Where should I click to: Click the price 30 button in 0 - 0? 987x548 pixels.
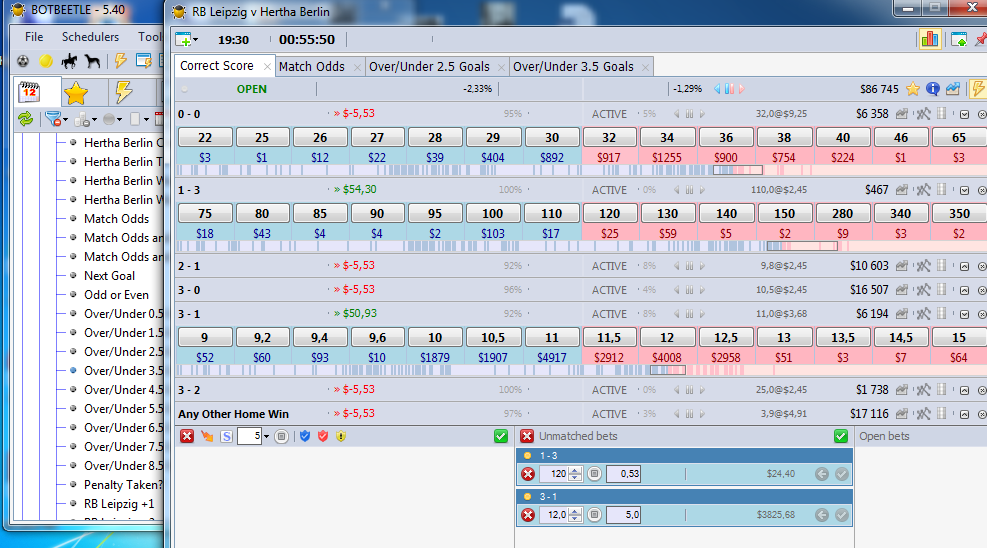coord(551,137)
